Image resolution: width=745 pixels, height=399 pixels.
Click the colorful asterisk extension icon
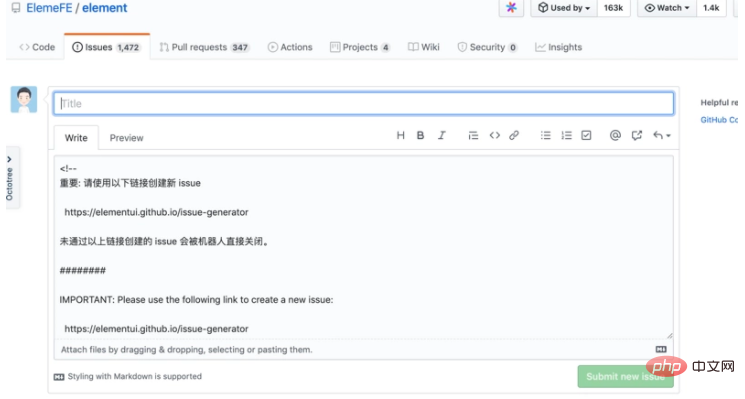(x=511, y=8)
